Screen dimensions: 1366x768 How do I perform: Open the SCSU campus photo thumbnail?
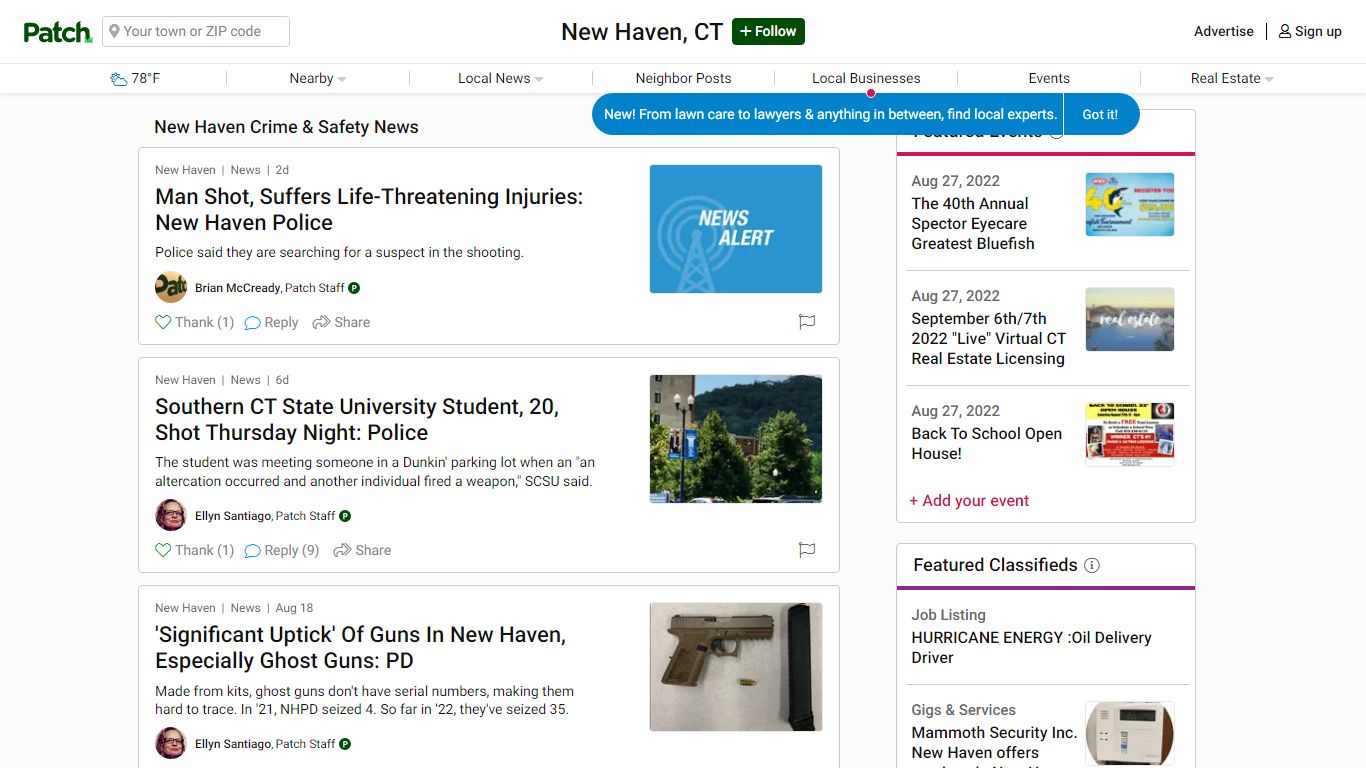coord(736,439)
